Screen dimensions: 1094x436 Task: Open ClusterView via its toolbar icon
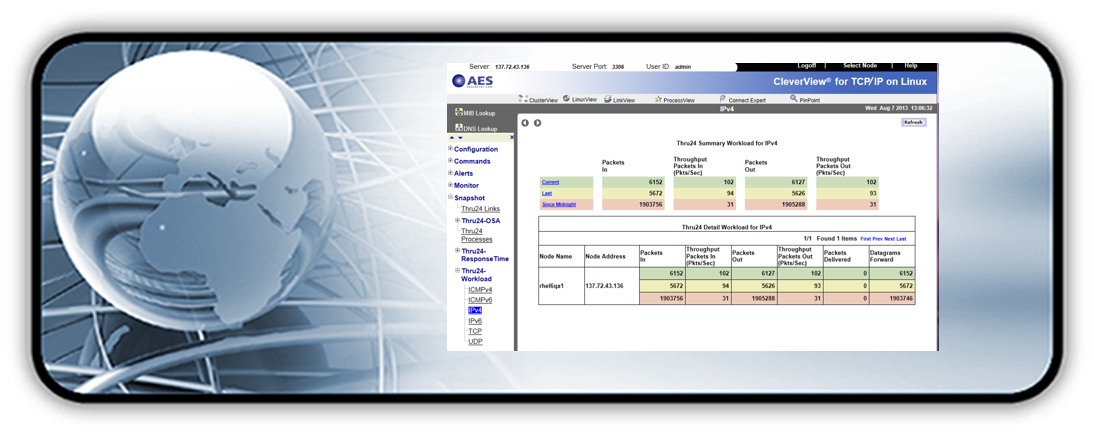(523, 99)
